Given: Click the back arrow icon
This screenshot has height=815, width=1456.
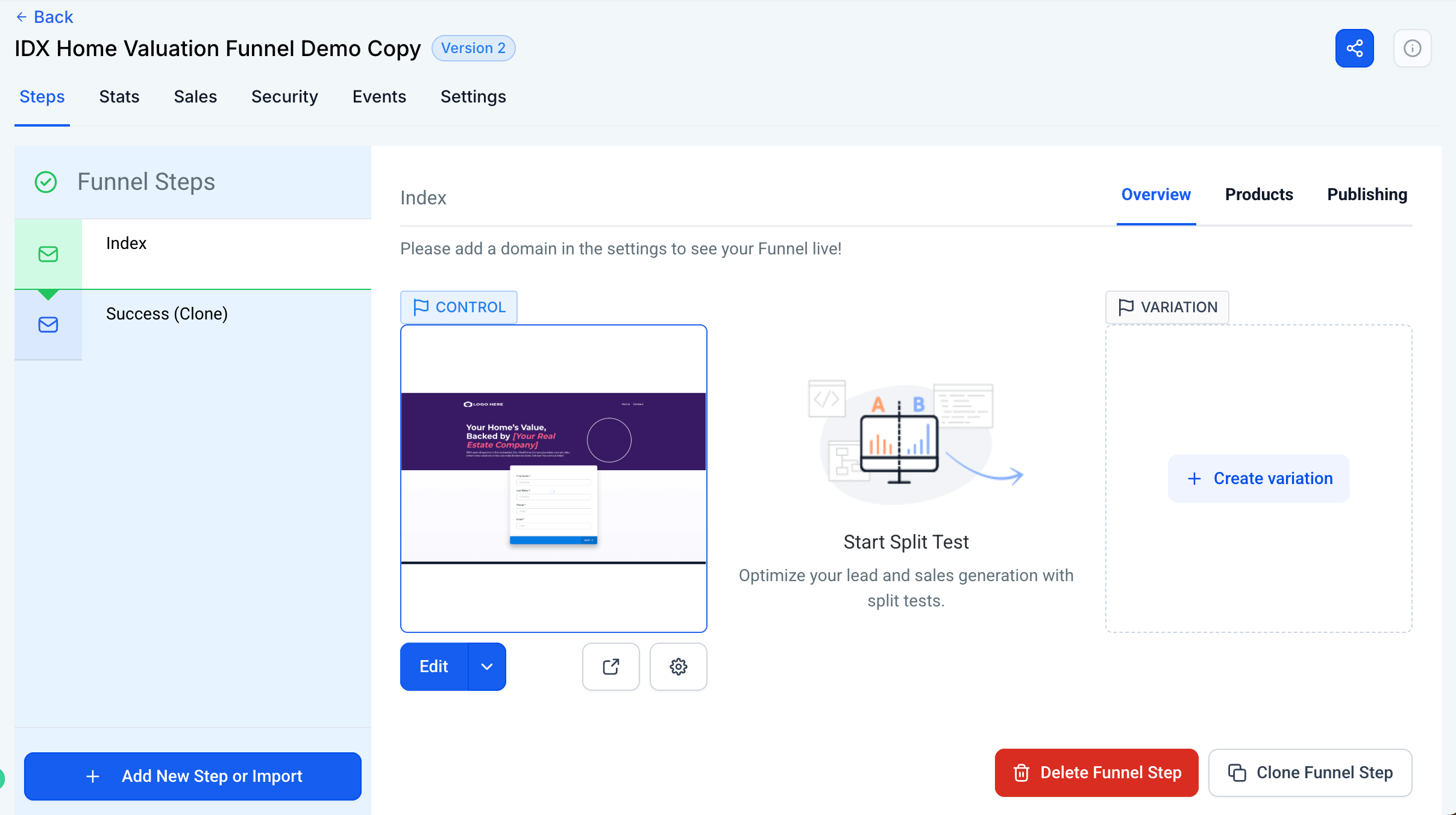Looking at the screenshot, I should (22, 17).
